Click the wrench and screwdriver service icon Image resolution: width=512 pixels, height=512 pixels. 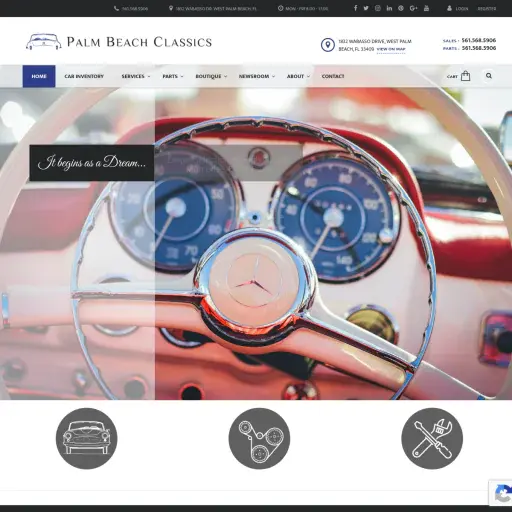(x=432, y=438)
